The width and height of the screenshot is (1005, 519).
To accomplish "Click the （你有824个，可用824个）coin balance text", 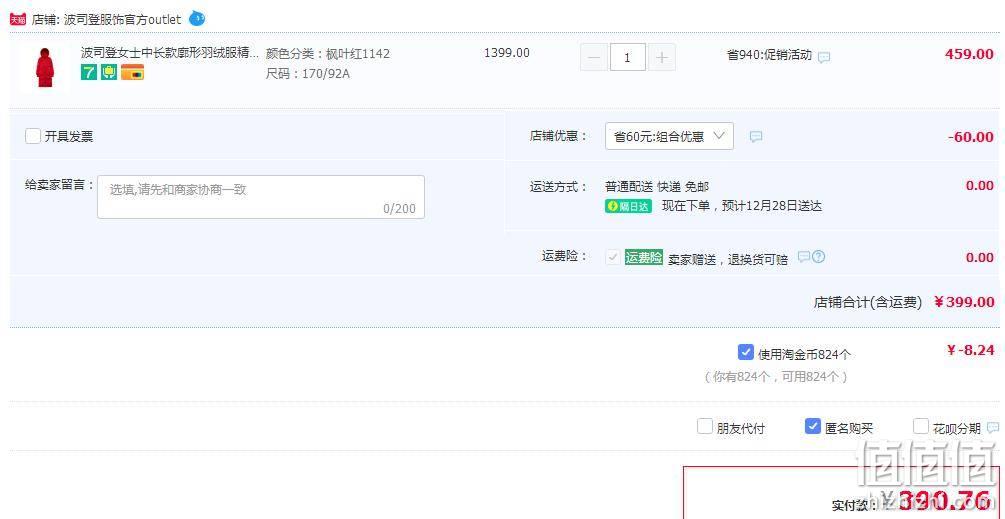I will coord(776,377).
